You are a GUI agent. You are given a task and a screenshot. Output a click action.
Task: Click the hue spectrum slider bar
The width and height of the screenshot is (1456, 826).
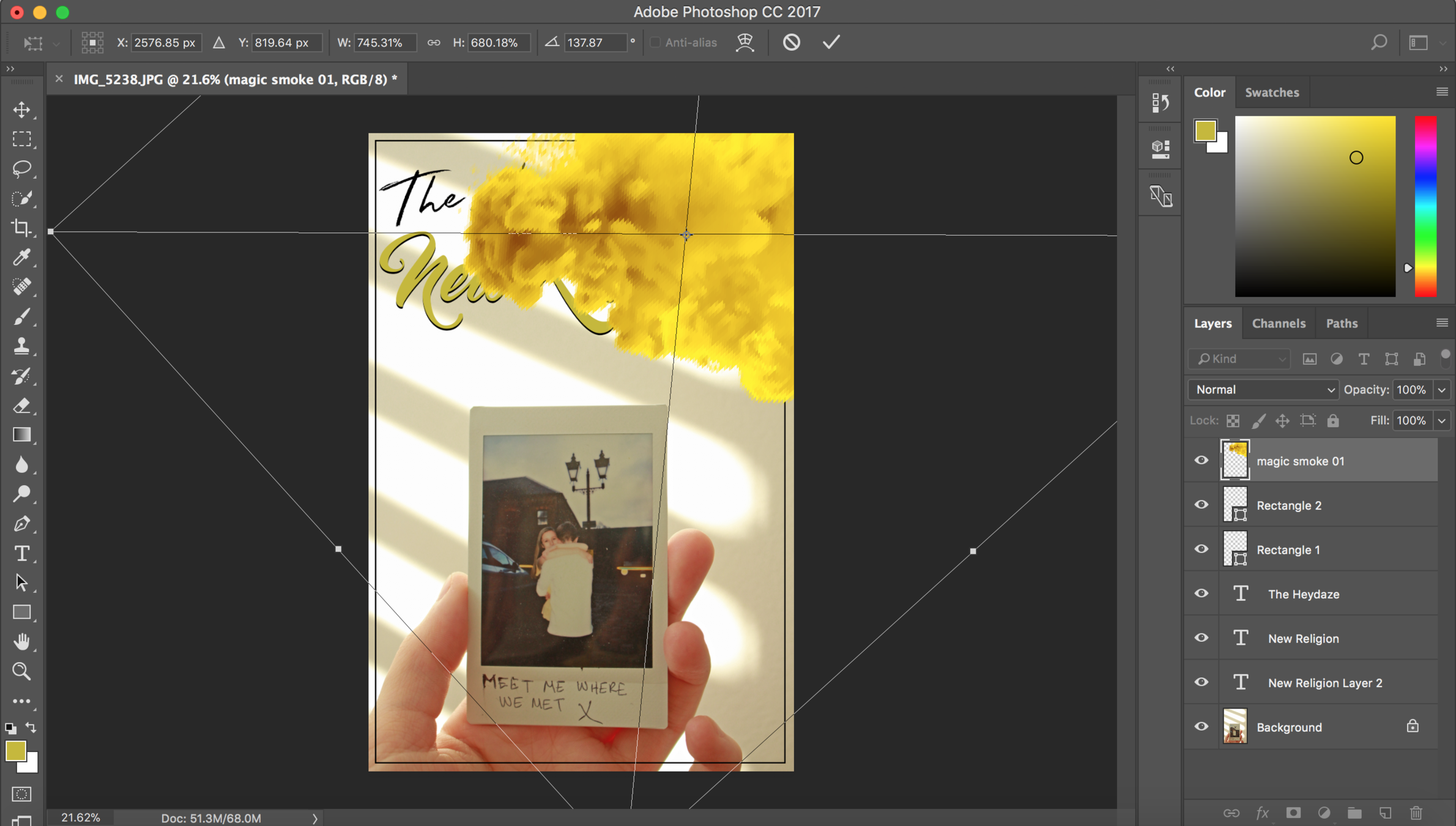coord(1425,206)
